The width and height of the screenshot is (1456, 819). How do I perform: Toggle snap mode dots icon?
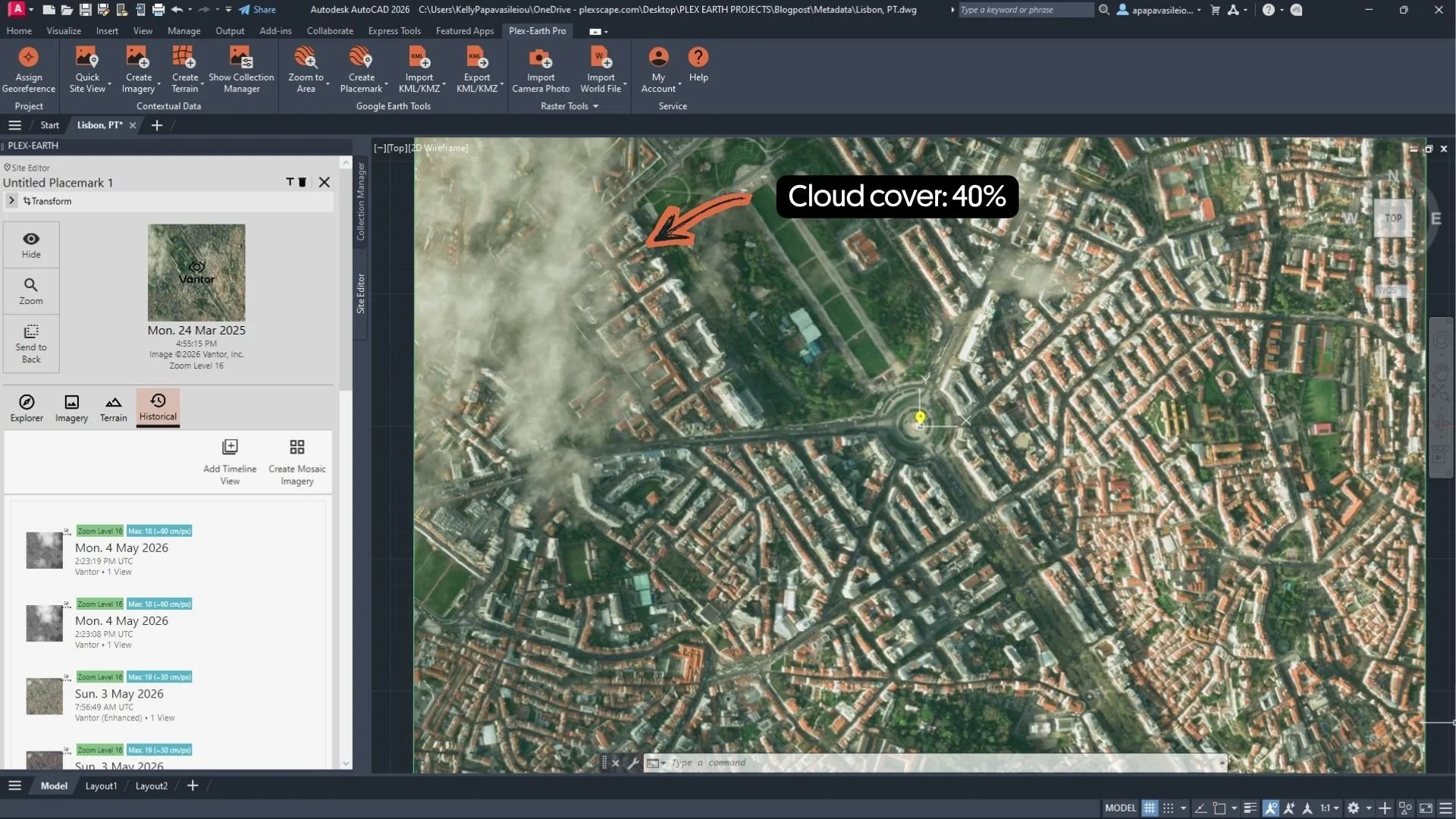tap(1168, 808)
